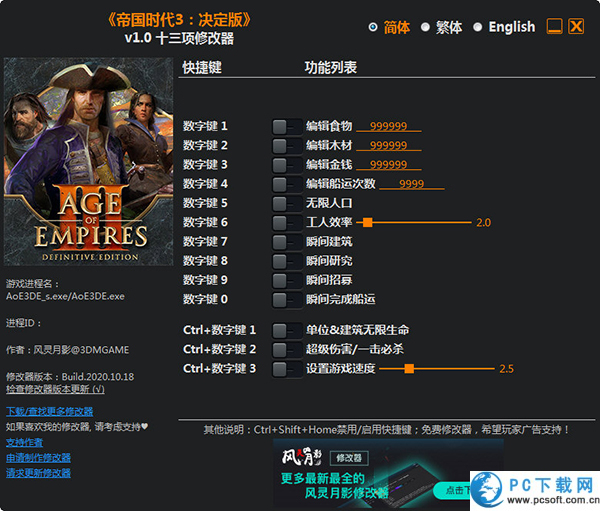Image resolution: width=600 pixels, height=511 pixels.
Task: Click the Build.2020.10.18 version text
Action: click(98, 377)
